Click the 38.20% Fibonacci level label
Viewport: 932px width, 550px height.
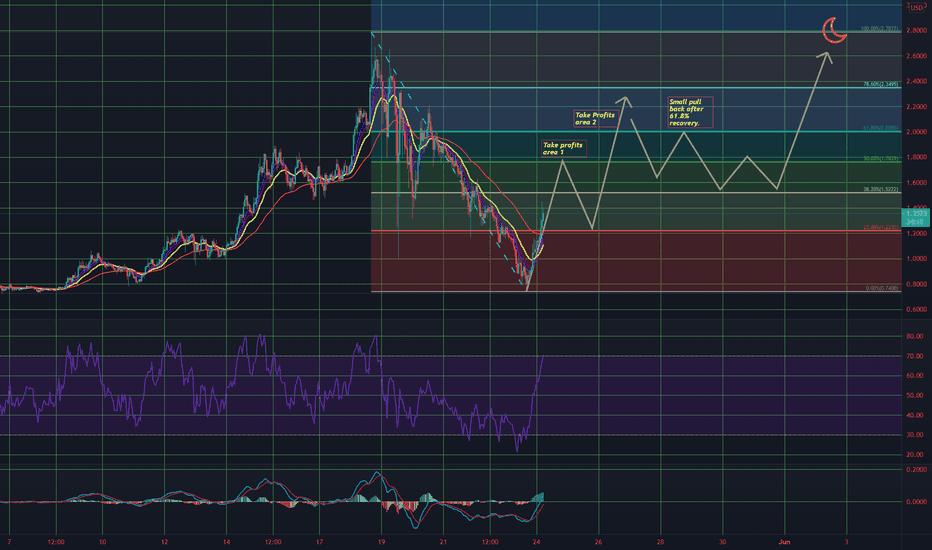pyautogui.click(x=880, y=190)
